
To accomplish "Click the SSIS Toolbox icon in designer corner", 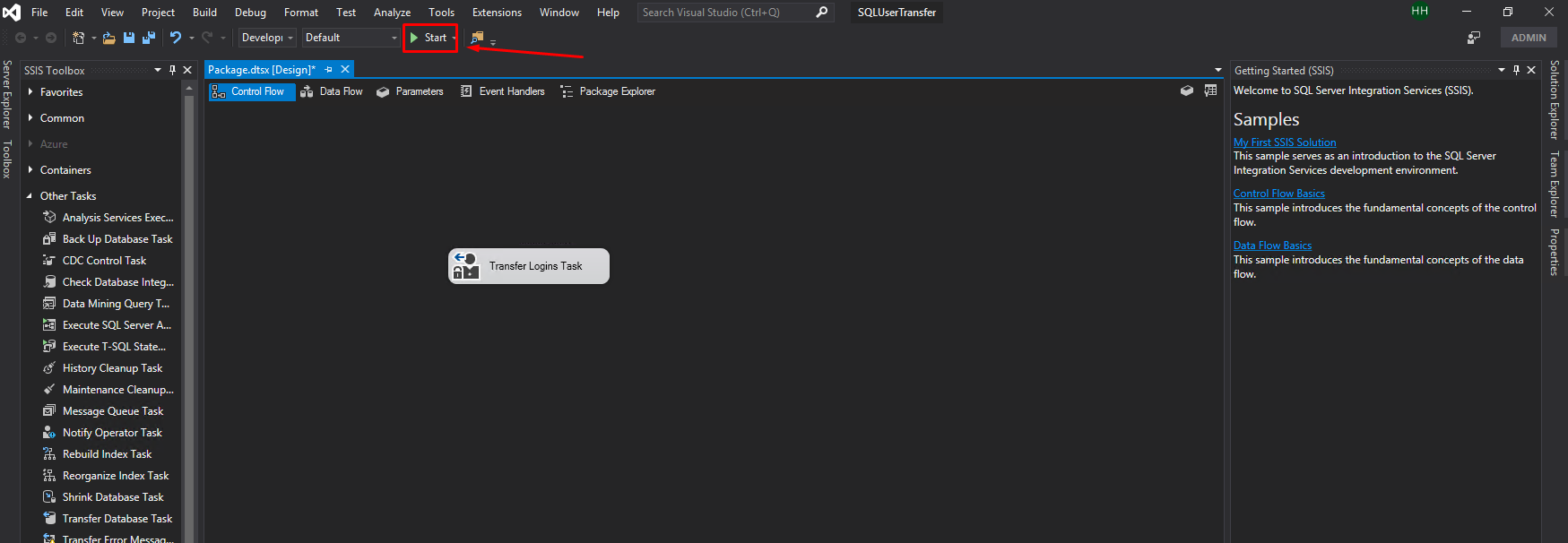I will pyautogui.click(x=1186, y=90).
